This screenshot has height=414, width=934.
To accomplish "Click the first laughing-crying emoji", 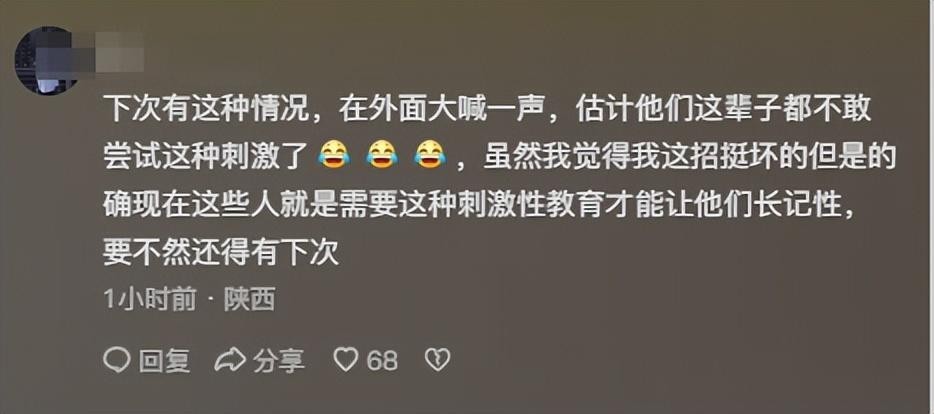I will point(334,154).
